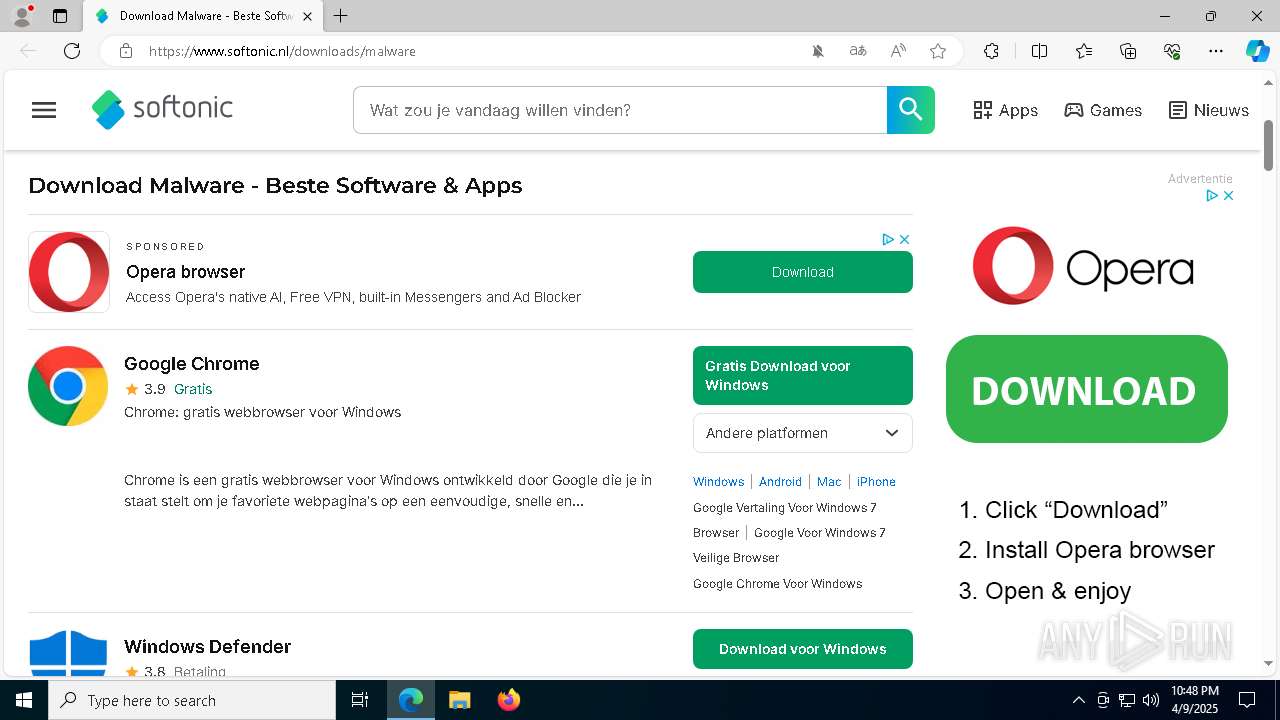1280x720 pixels.
Task: Add page to favorites star
Action: (x=938, y=51)
